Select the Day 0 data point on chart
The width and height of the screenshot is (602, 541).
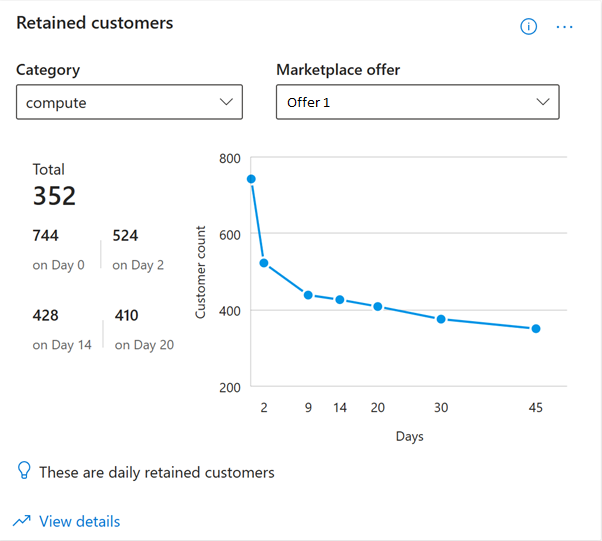pos(251,179)
